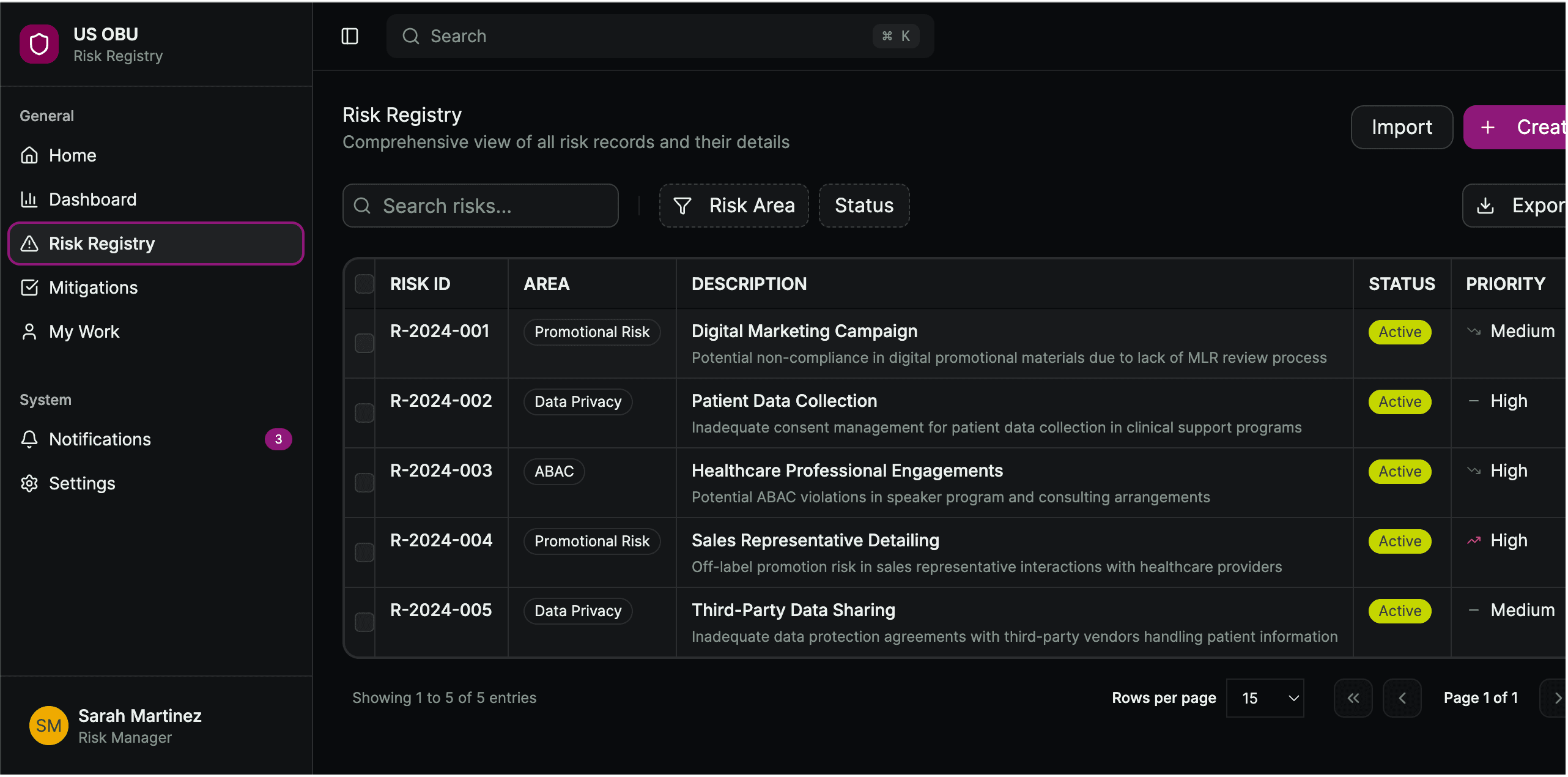Open Mitigations from the sidebar
This screenshot has width=1568, height=777.
click(x=92, y=287)
